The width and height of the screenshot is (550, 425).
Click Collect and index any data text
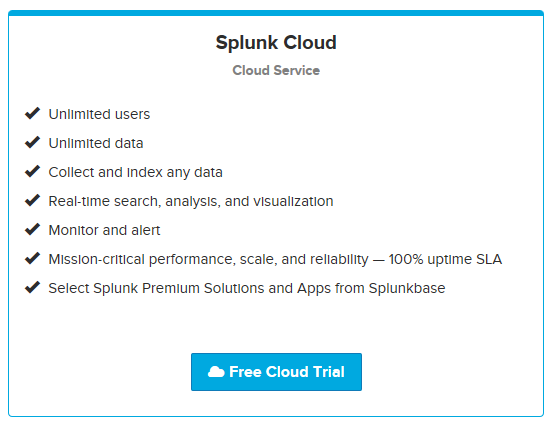(135, 173)
